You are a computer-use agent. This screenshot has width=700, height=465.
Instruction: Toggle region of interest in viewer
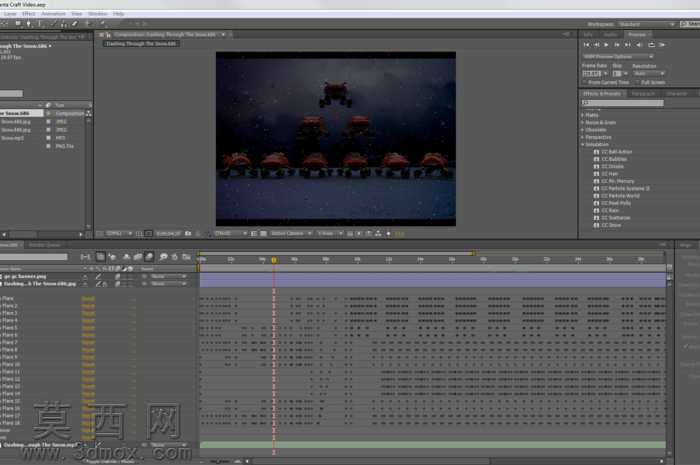[254, 233]
